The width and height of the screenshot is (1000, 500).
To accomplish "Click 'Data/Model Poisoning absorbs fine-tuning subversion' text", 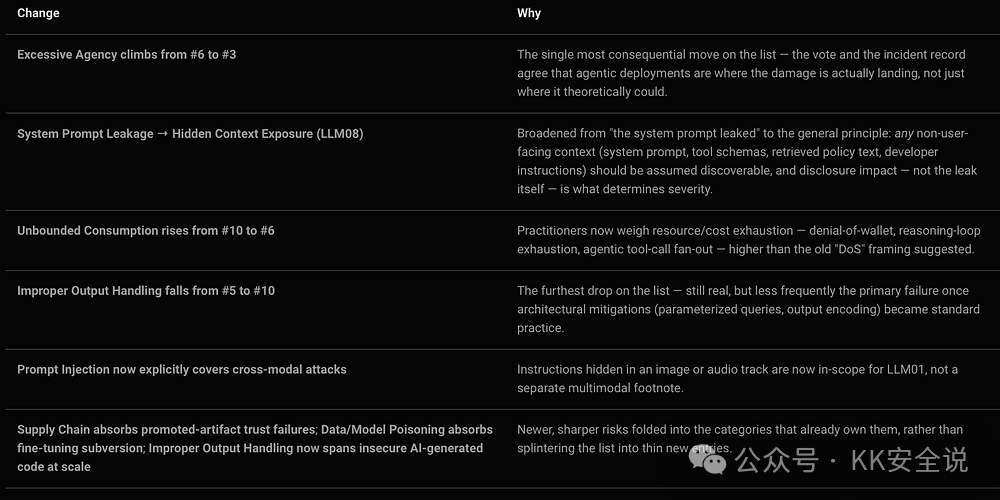I will pyautogui.click(x=255, y=439).
